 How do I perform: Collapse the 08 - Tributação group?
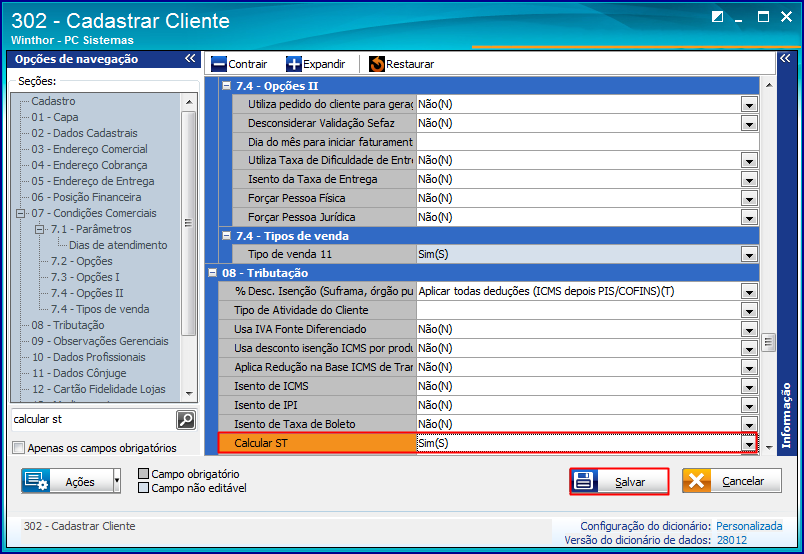[212, 272]
